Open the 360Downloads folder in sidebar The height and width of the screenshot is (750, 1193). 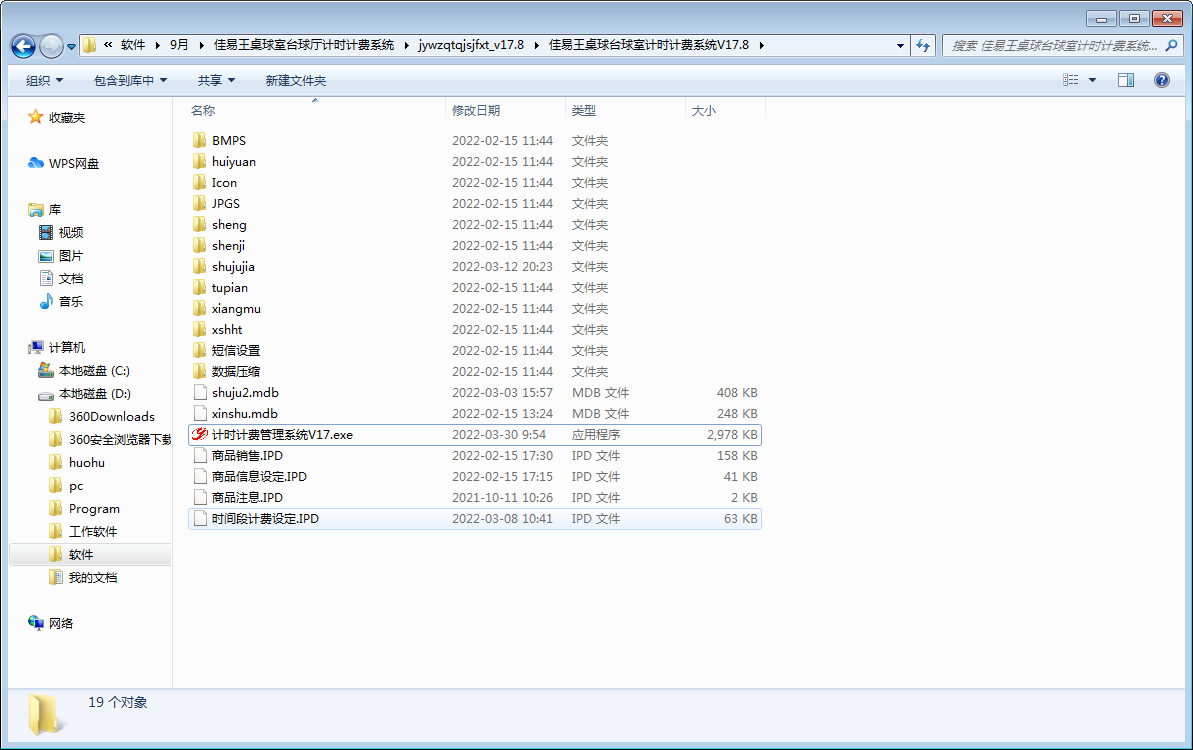pos(111,416)
